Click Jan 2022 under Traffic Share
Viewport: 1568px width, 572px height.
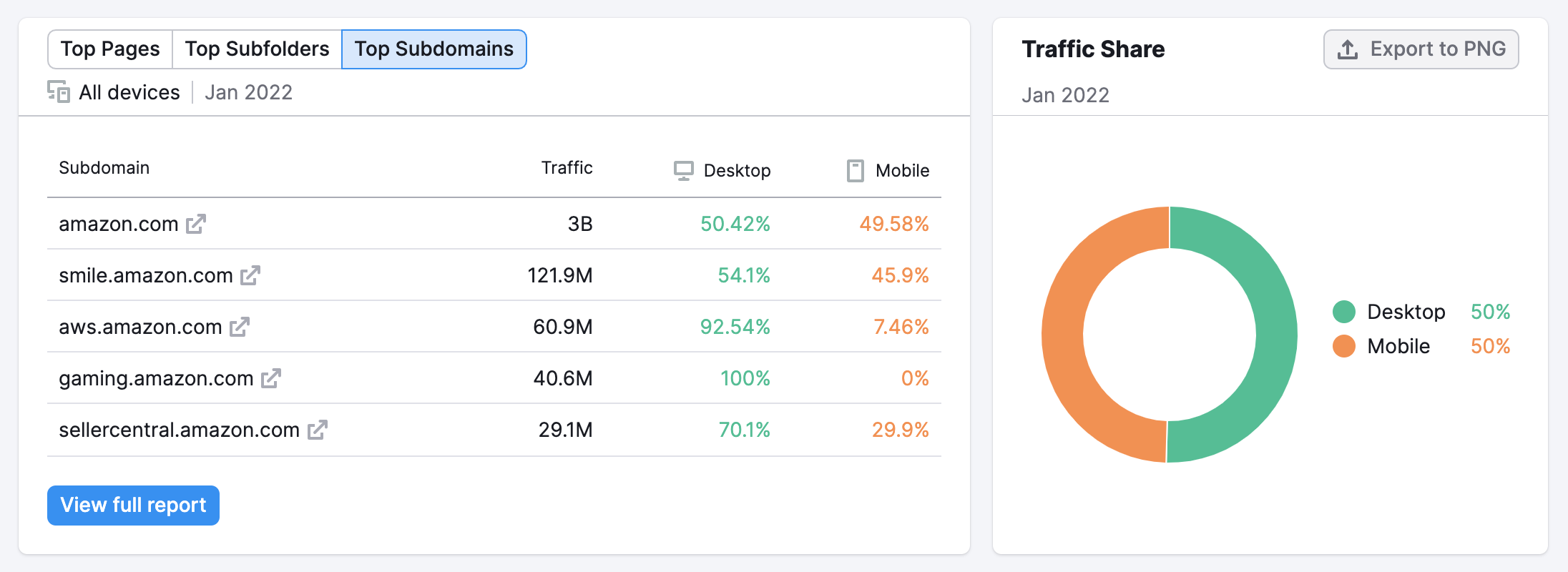tap(1065, 95)
